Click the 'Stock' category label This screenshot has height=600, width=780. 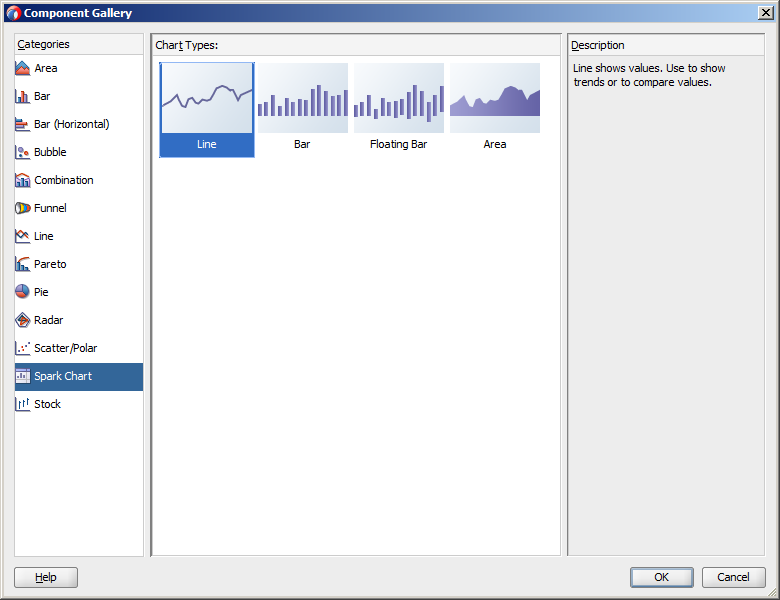[x=47, y=404]
